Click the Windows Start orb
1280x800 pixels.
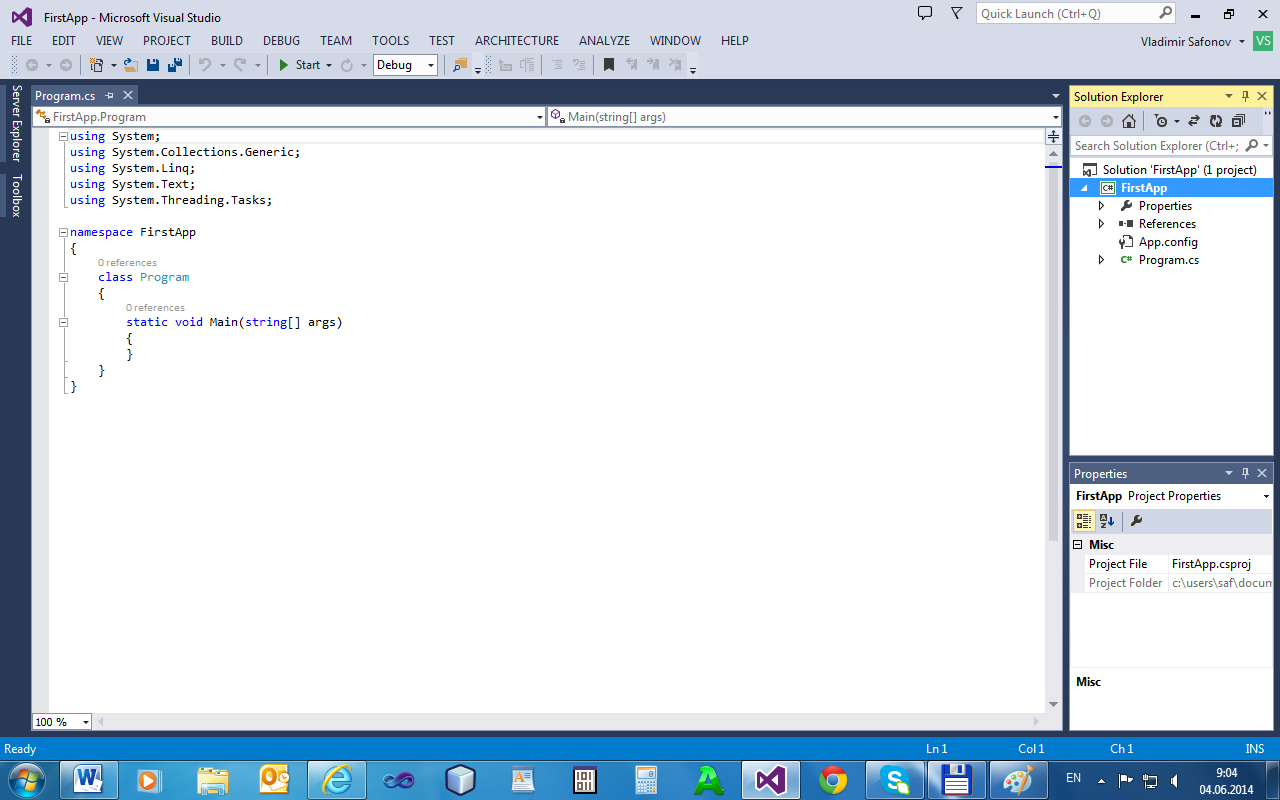pos(26,779)
